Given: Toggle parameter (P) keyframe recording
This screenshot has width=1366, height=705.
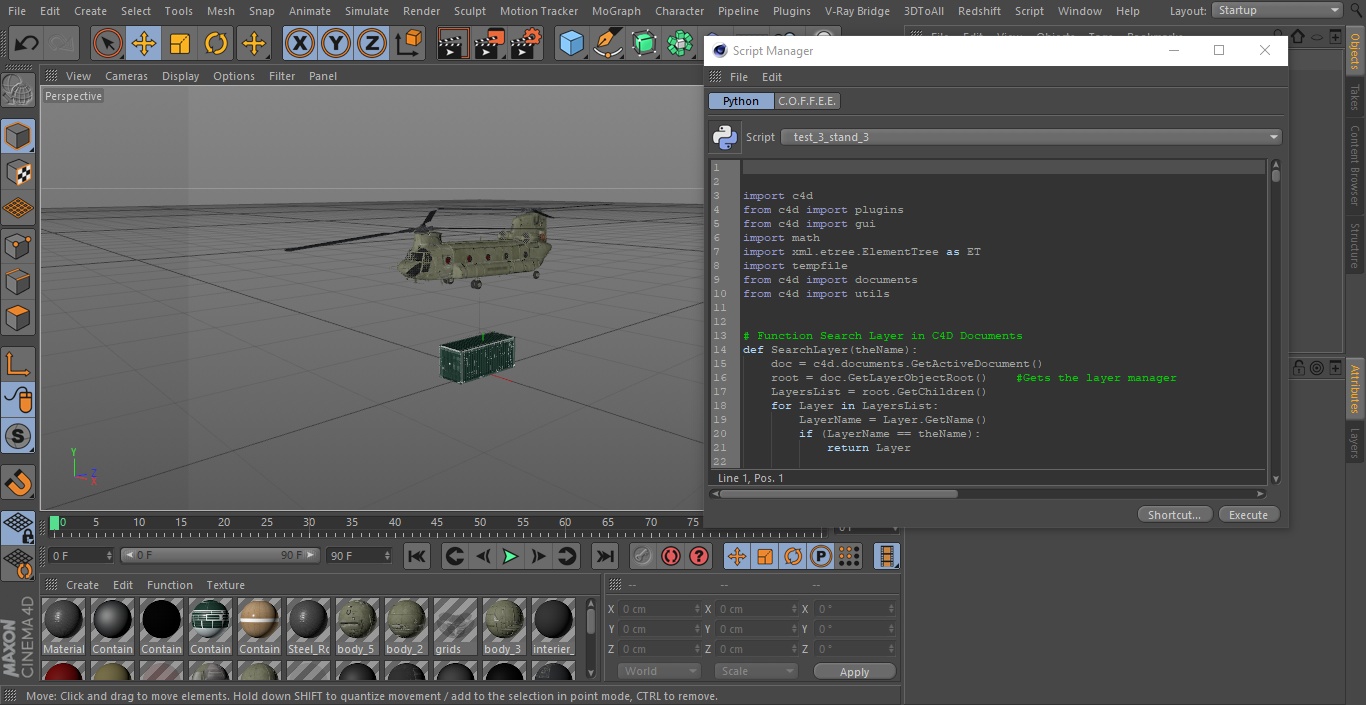Looking at the screenshot, I should click(x=821, y=556).
